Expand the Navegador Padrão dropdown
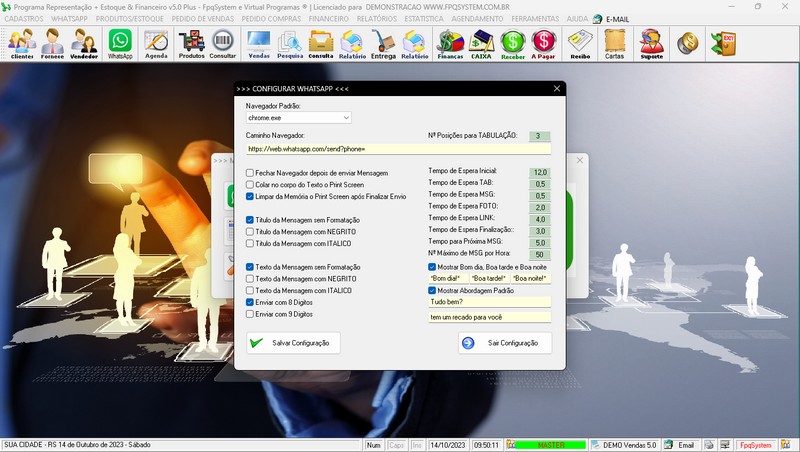The height and width of the screenshot is (452, 800). coord(346,117)
